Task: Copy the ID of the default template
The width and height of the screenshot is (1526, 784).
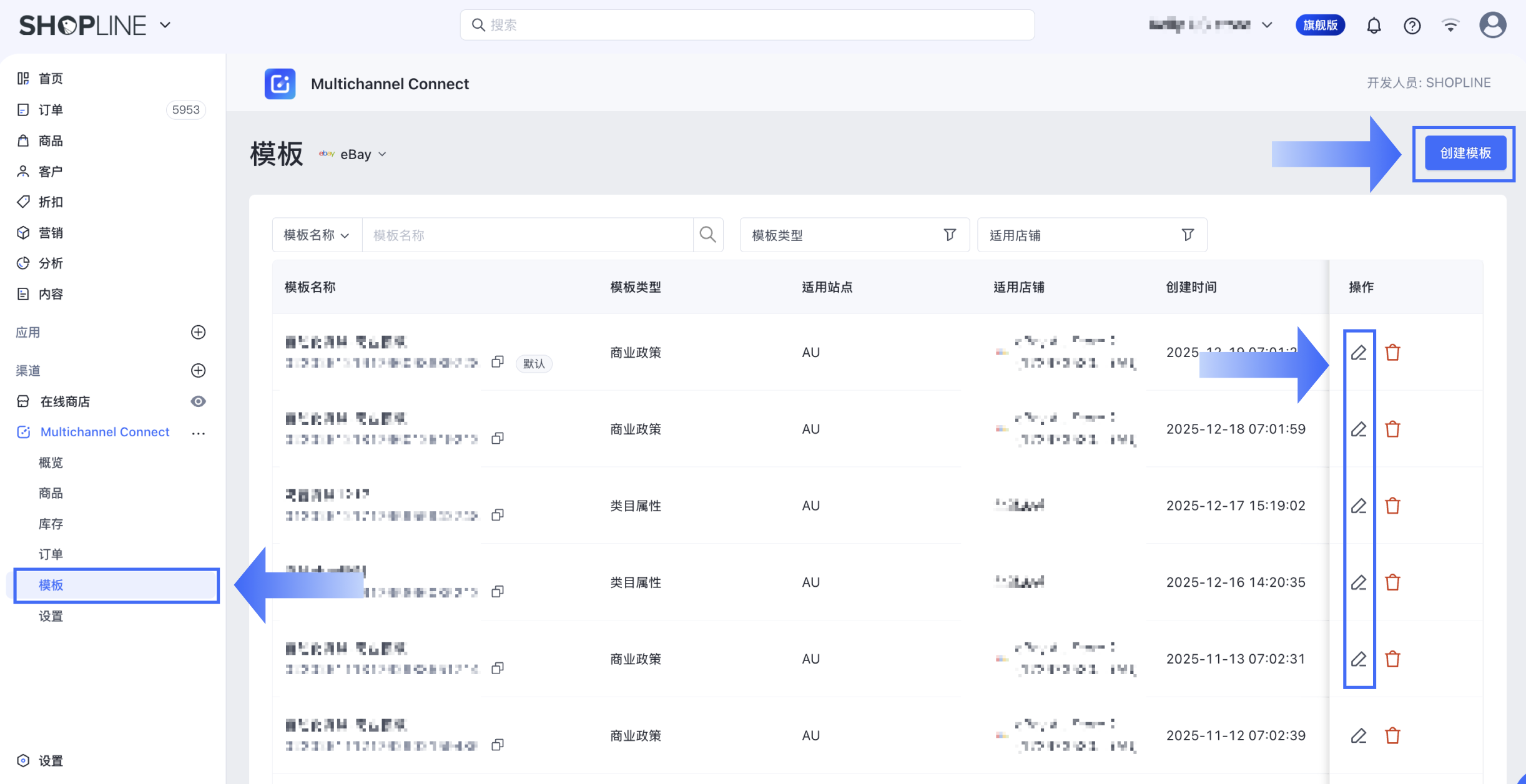Action: pos(498,362)
